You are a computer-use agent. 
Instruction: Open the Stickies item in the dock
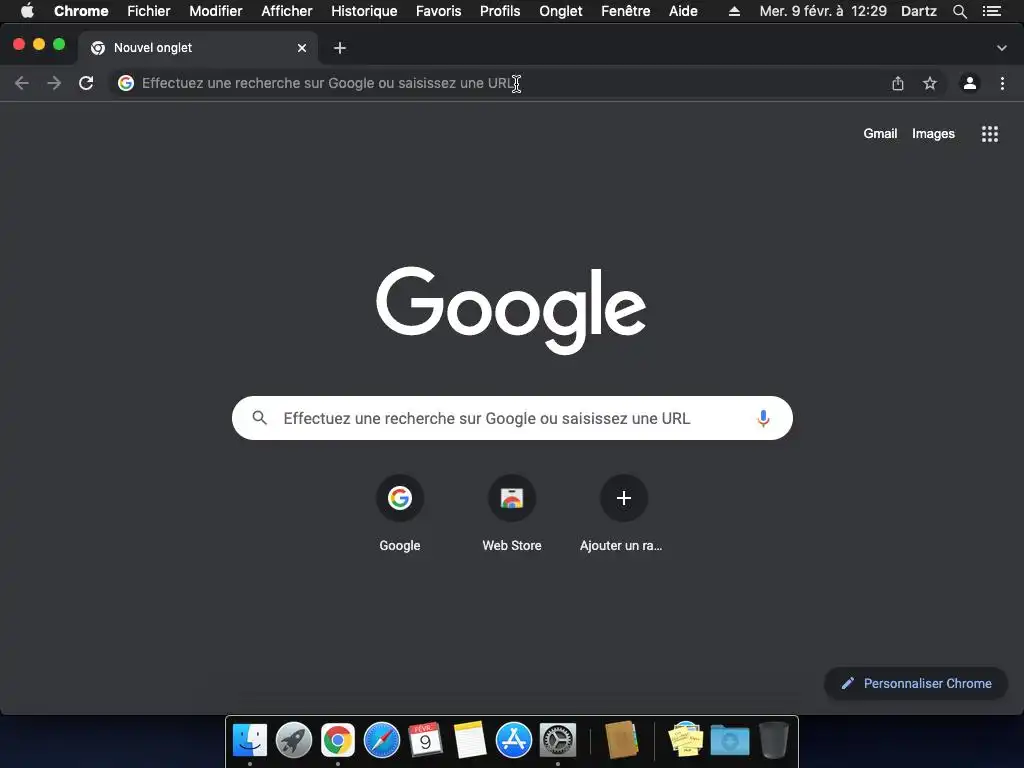(x=686, y=740)
